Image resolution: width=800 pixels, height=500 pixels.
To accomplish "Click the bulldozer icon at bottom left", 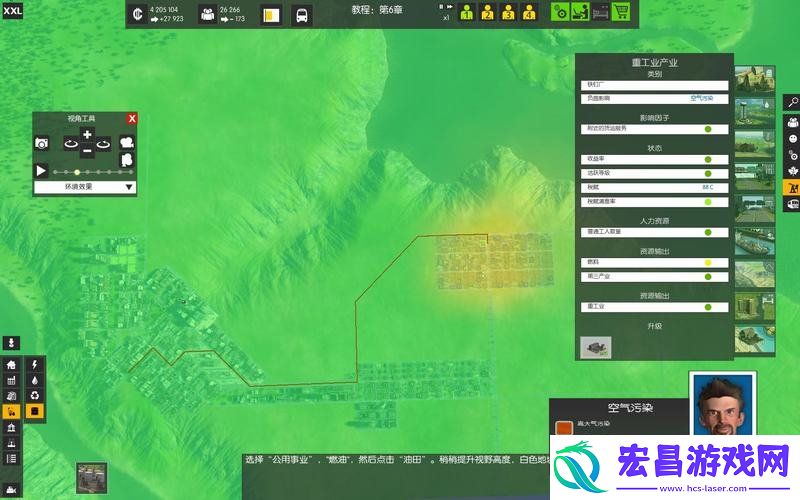I will [x=11, y=490].
